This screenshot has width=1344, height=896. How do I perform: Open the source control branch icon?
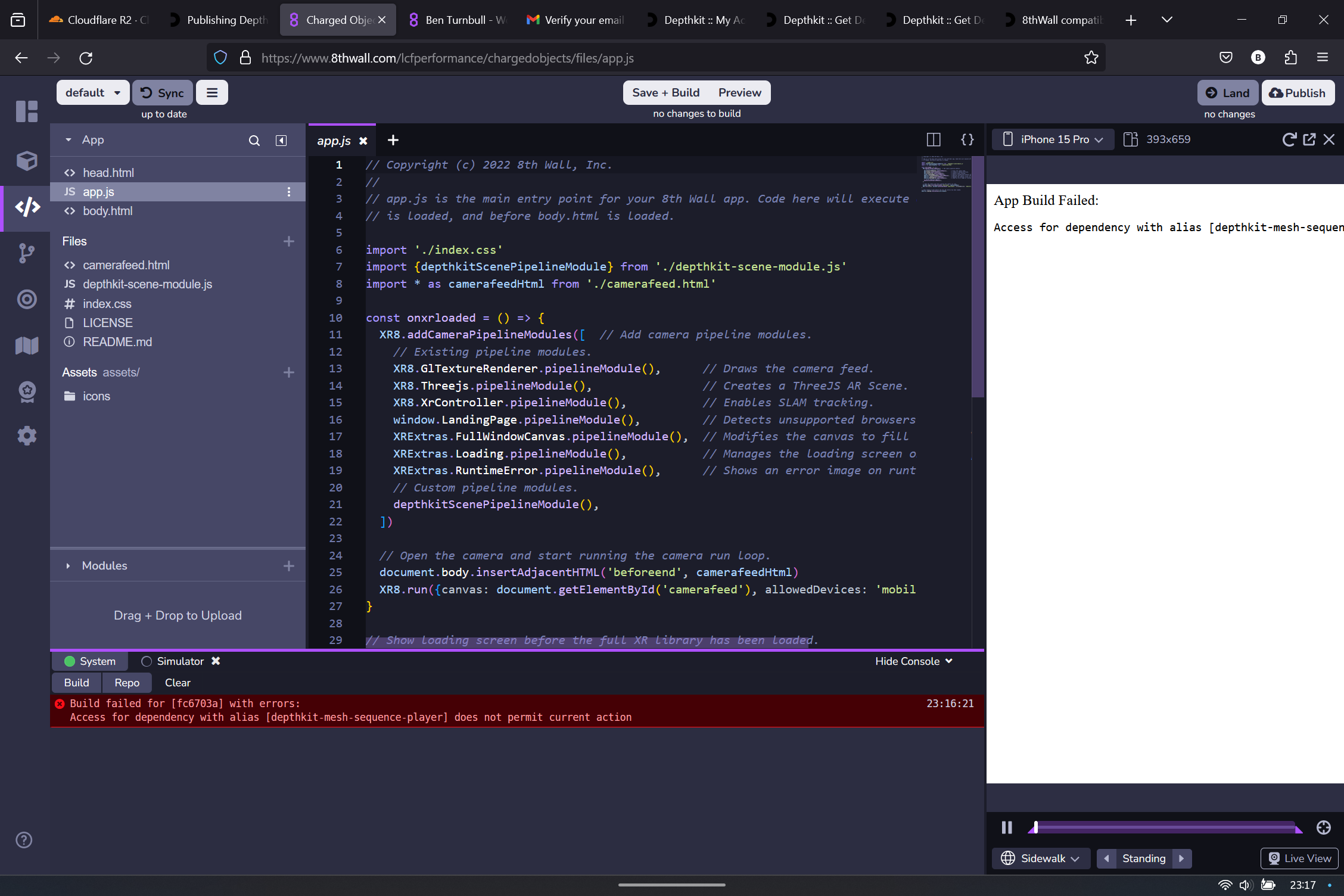coord(27,253)
